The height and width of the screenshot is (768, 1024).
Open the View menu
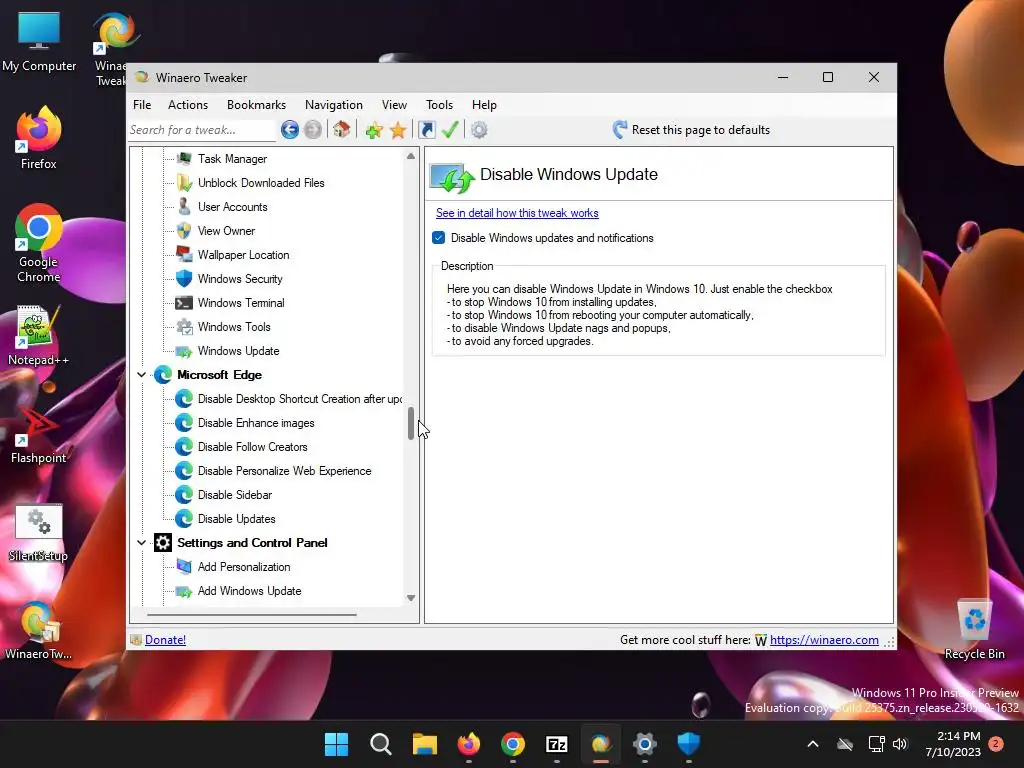(x=394, y=104)
